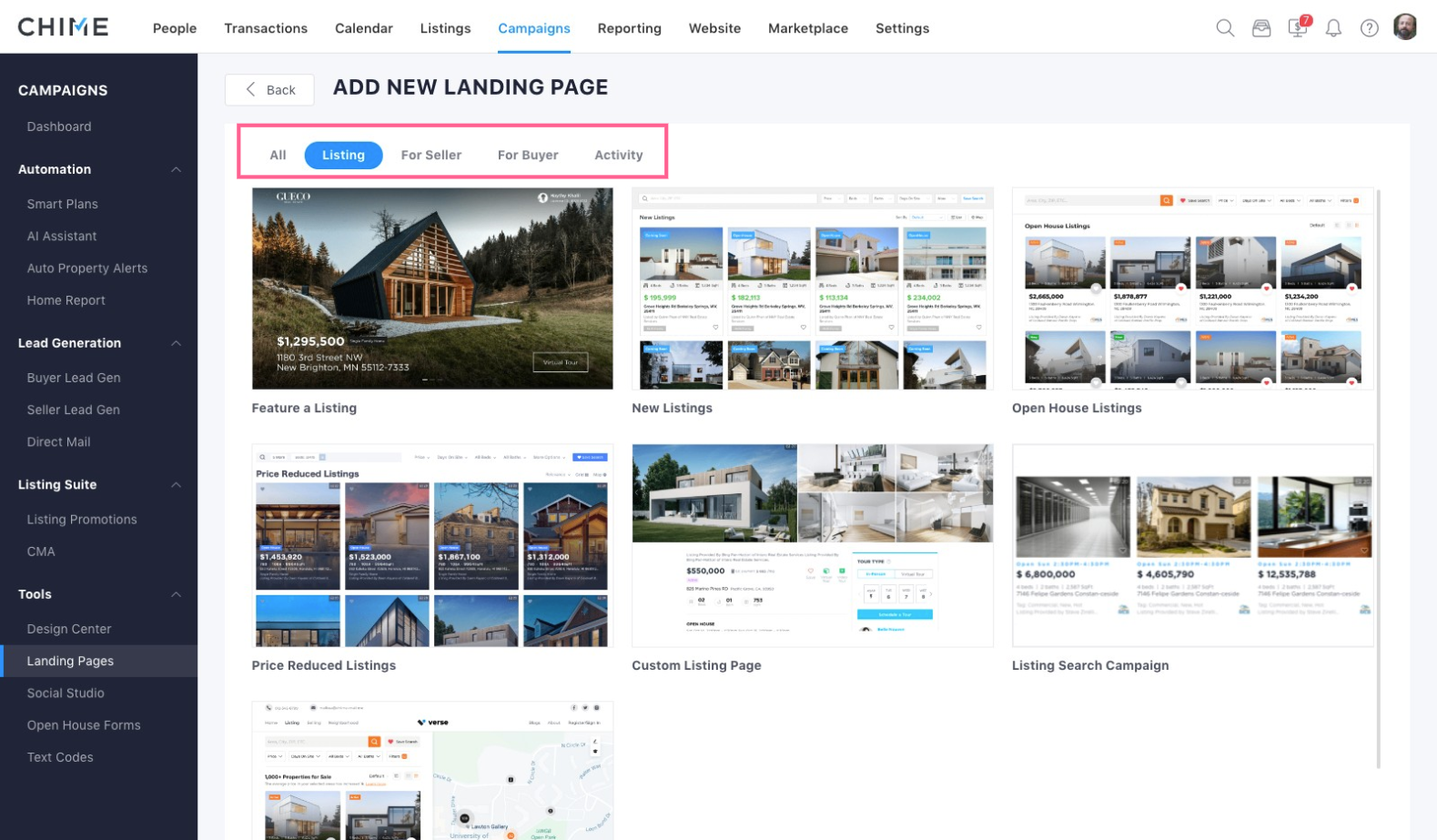1437x840 pixels.
Task: Choose the verse map search template thumbnail
Action: click(x=432, y=770)
